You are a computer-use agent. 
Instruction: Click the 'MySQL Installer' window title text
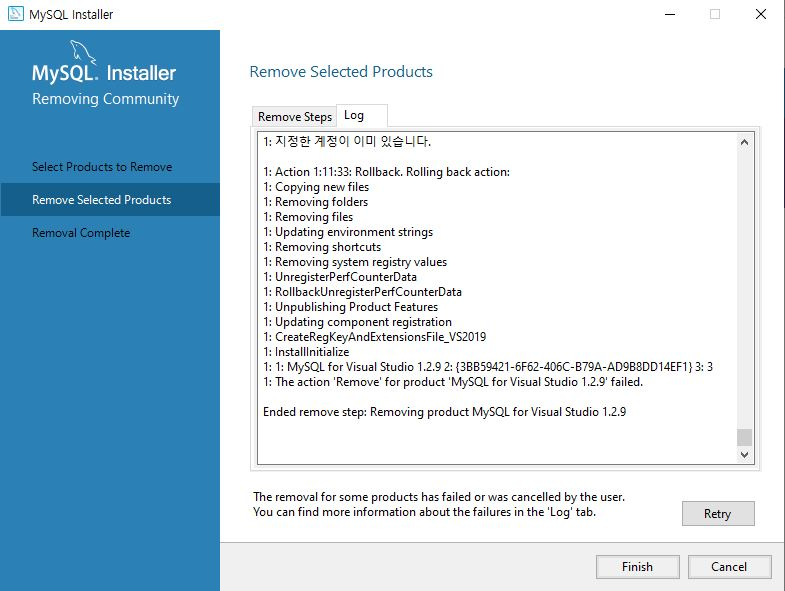(71, 15)
